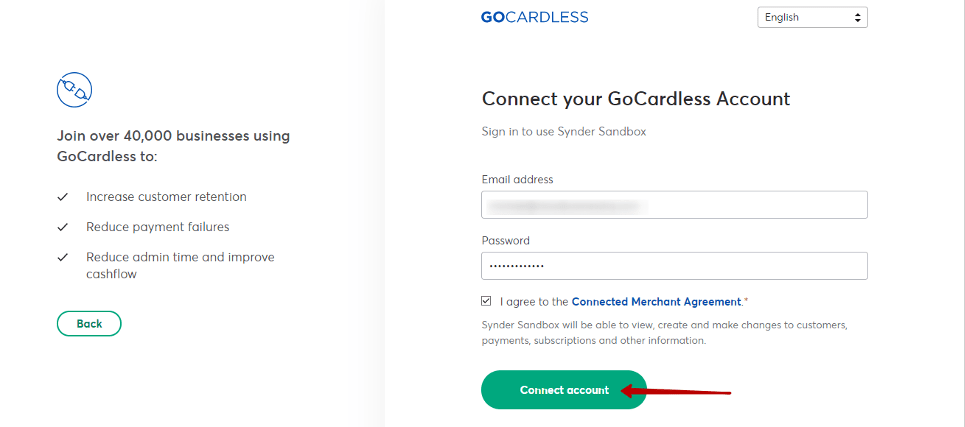Click the Join over 40,000 businesses heading
The height and width of the screenshot is (427, 965).
(174, 146)
